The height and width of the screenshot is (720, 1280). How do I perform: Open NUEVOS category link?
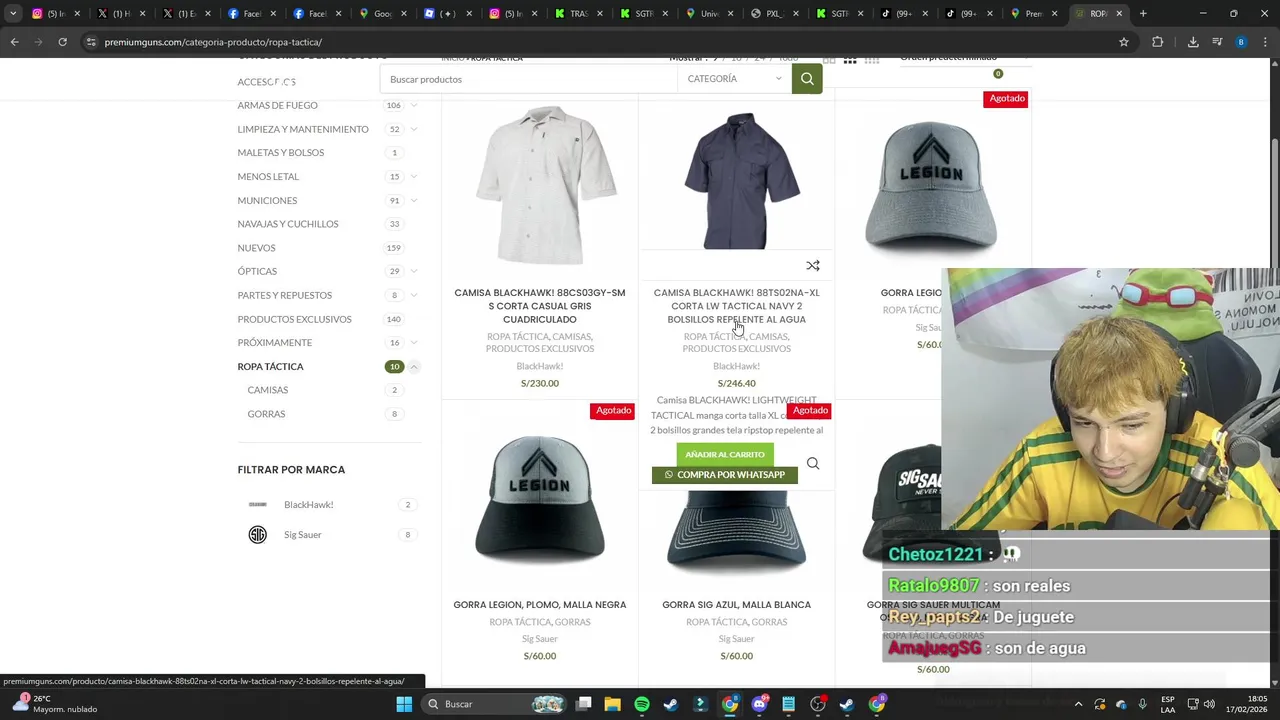click(x=256, y=248)
